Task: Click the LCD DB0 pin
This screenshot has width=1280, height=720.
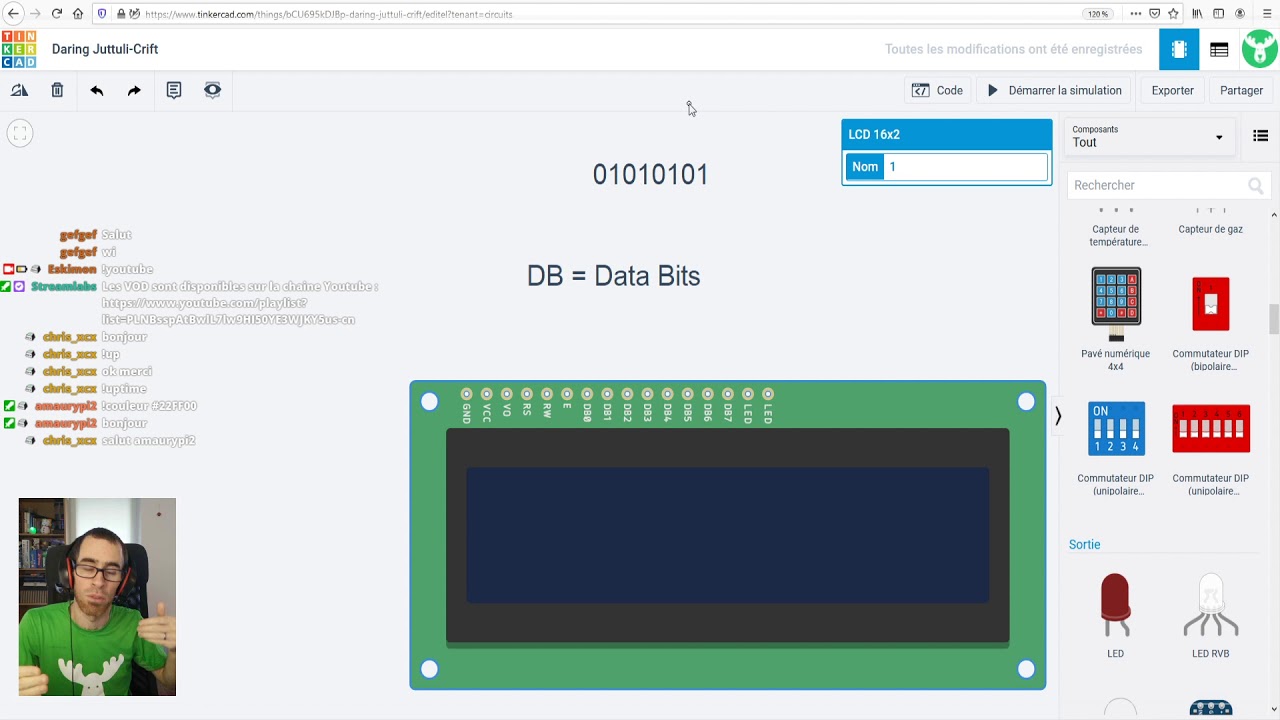Action: tap(587, 394)
